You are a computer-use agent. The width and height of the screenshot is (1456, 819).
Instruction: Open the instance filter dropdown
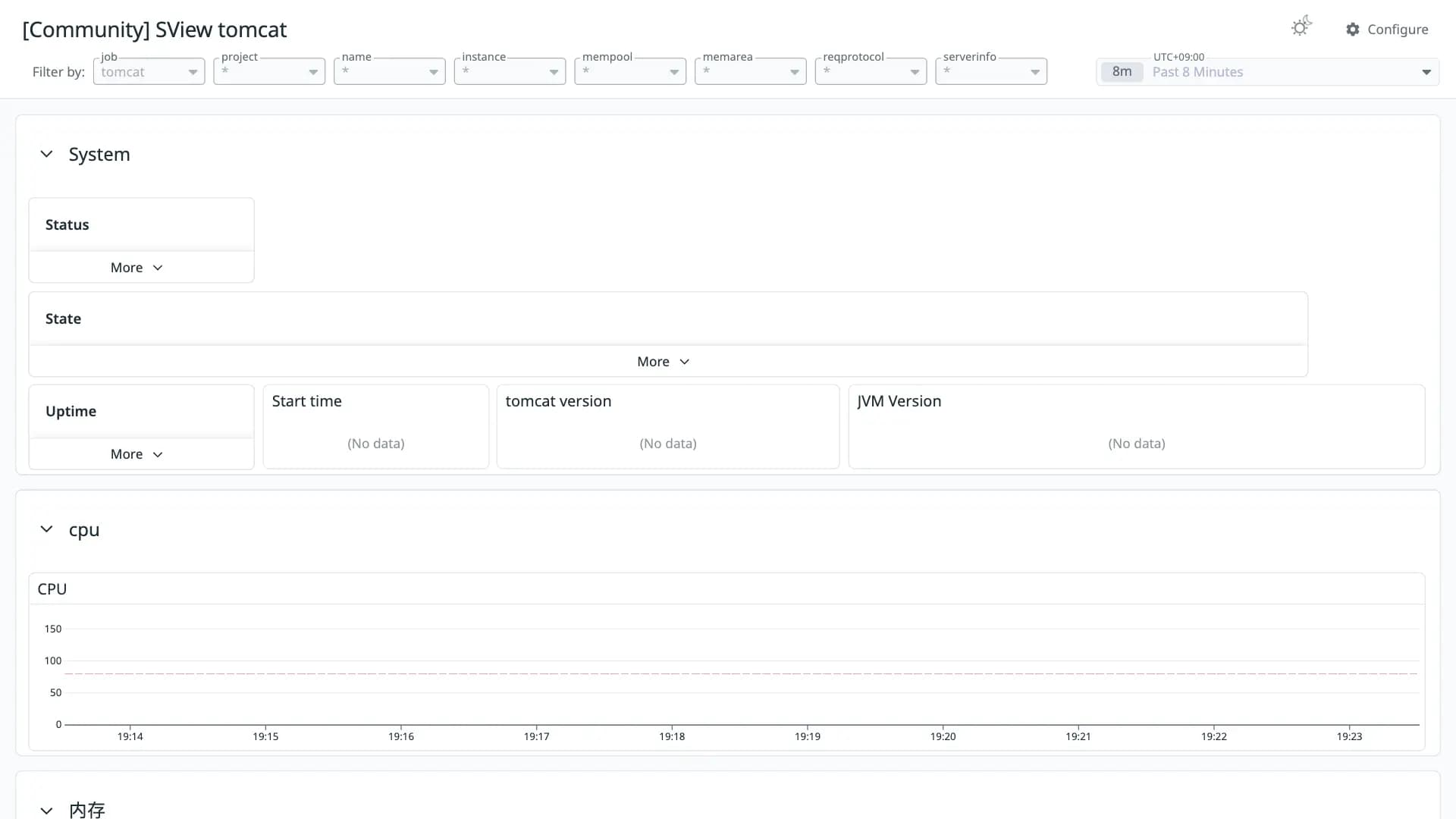[510, 72]
